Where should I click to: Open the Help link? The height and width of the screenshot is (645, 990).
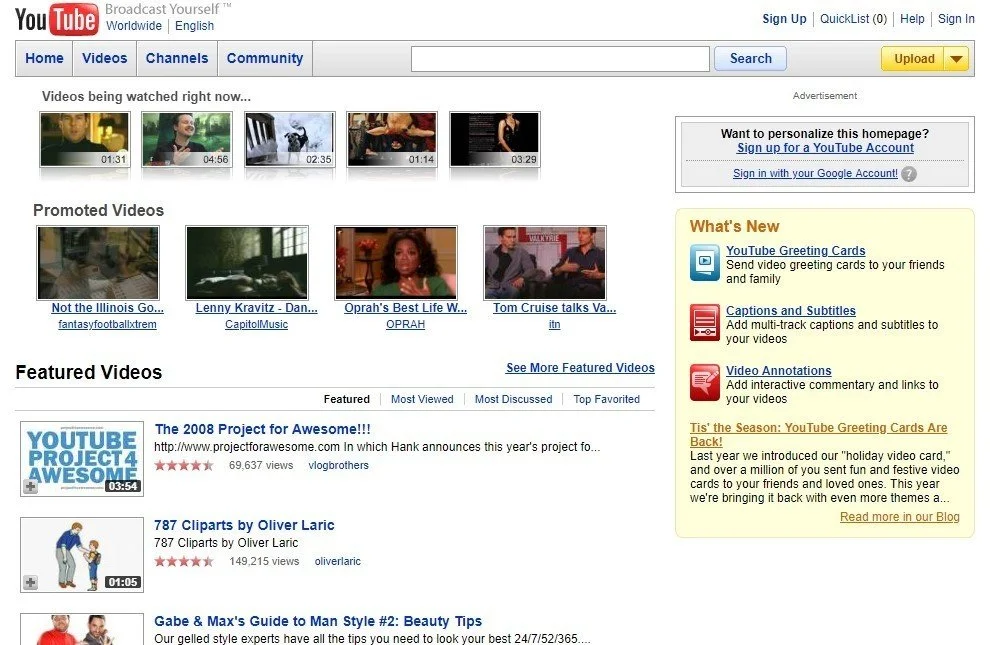point(912,19)
